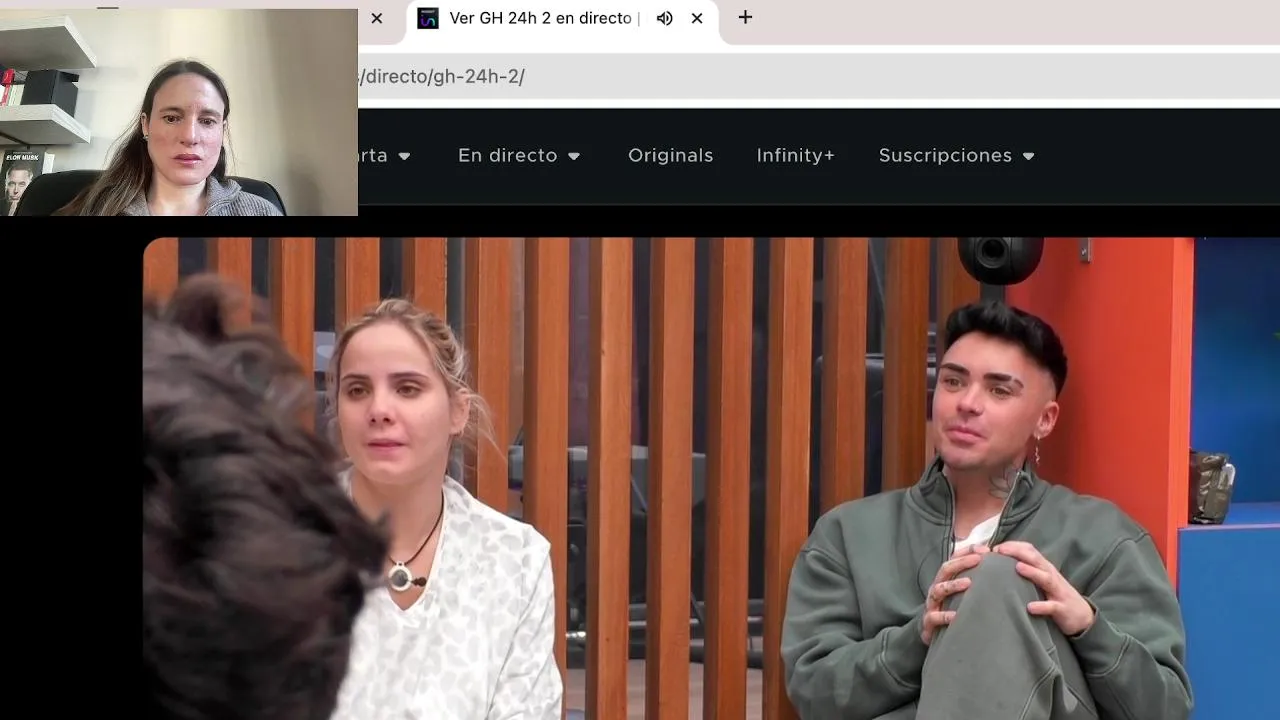1280x720 pixels.
Task: Go to Infinity+ page
Action: tap(796, 155)
